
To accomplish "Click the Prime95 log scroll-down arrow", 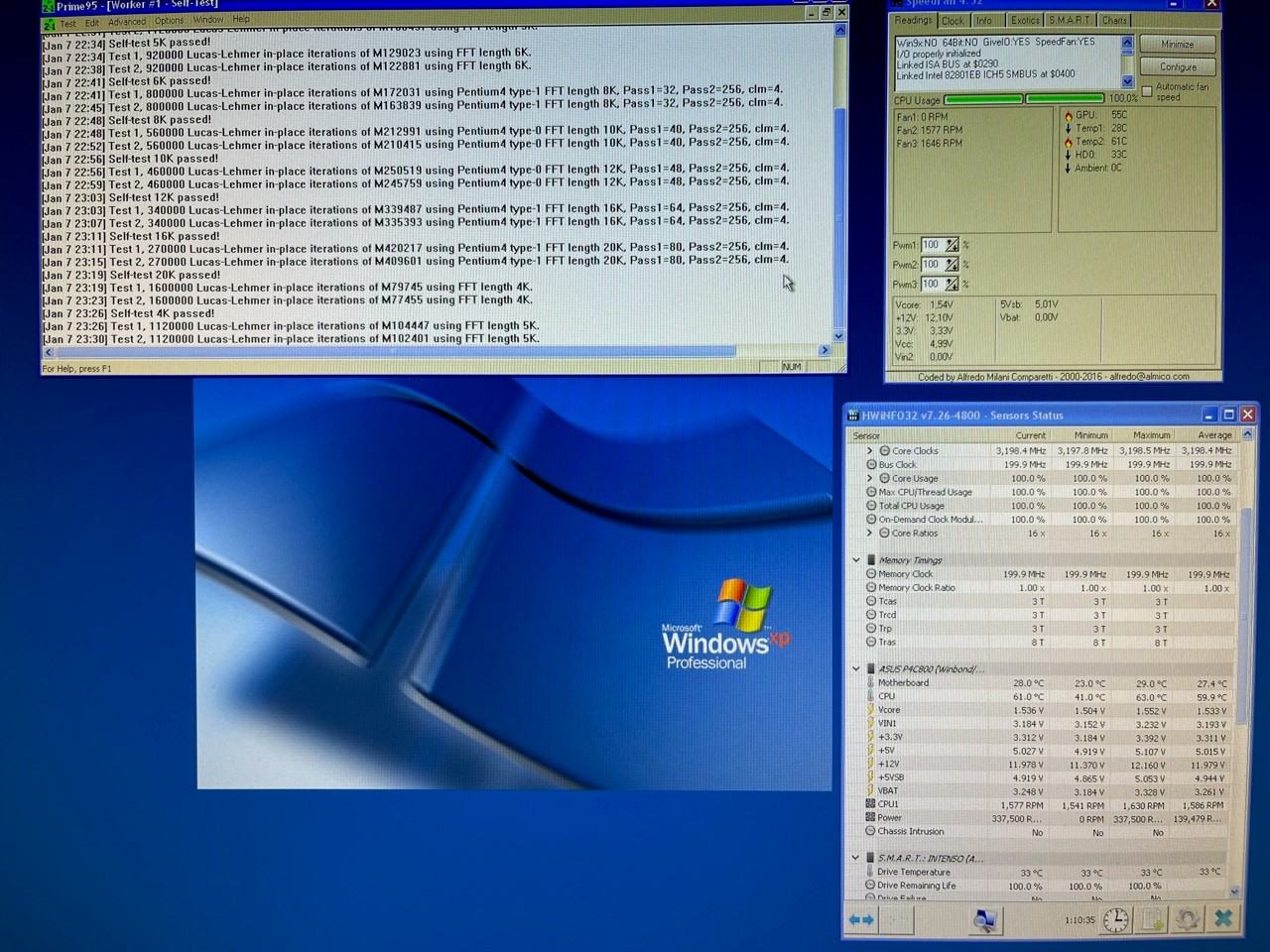I will [x=839, y=336].
